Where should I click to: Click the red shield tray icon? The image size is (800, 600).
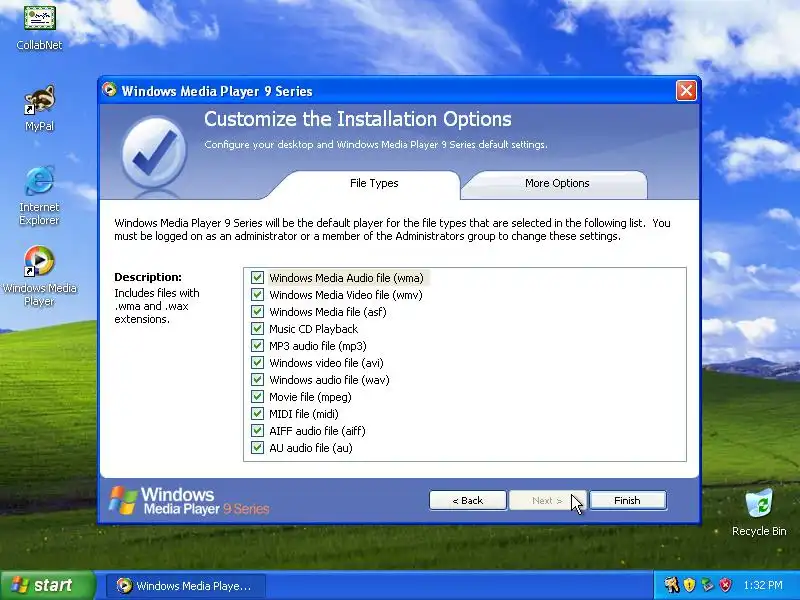click(x=725, y=585)
